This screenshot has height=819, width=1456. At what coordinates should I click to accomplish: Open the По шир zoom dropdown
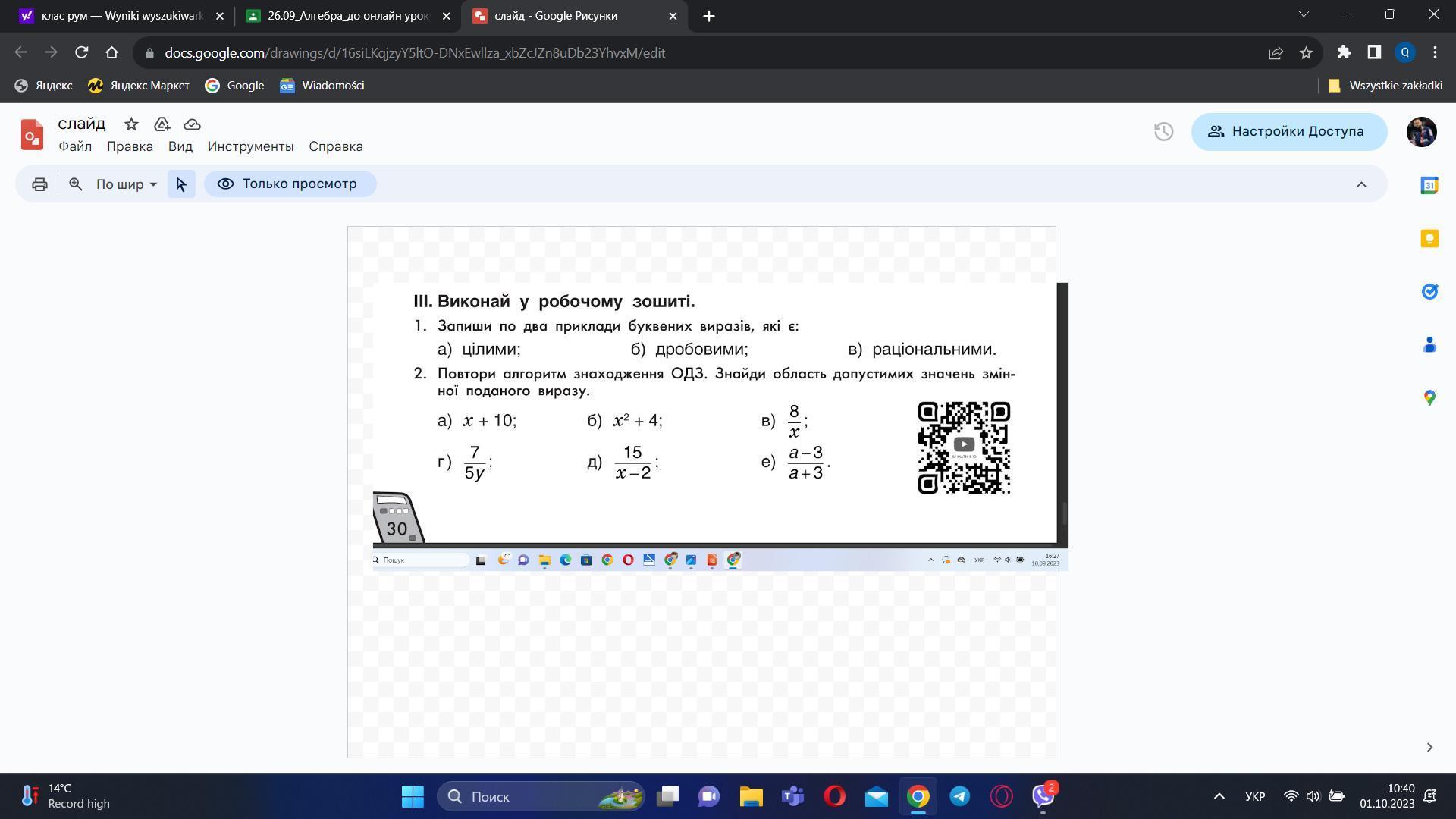click(126, 184)
